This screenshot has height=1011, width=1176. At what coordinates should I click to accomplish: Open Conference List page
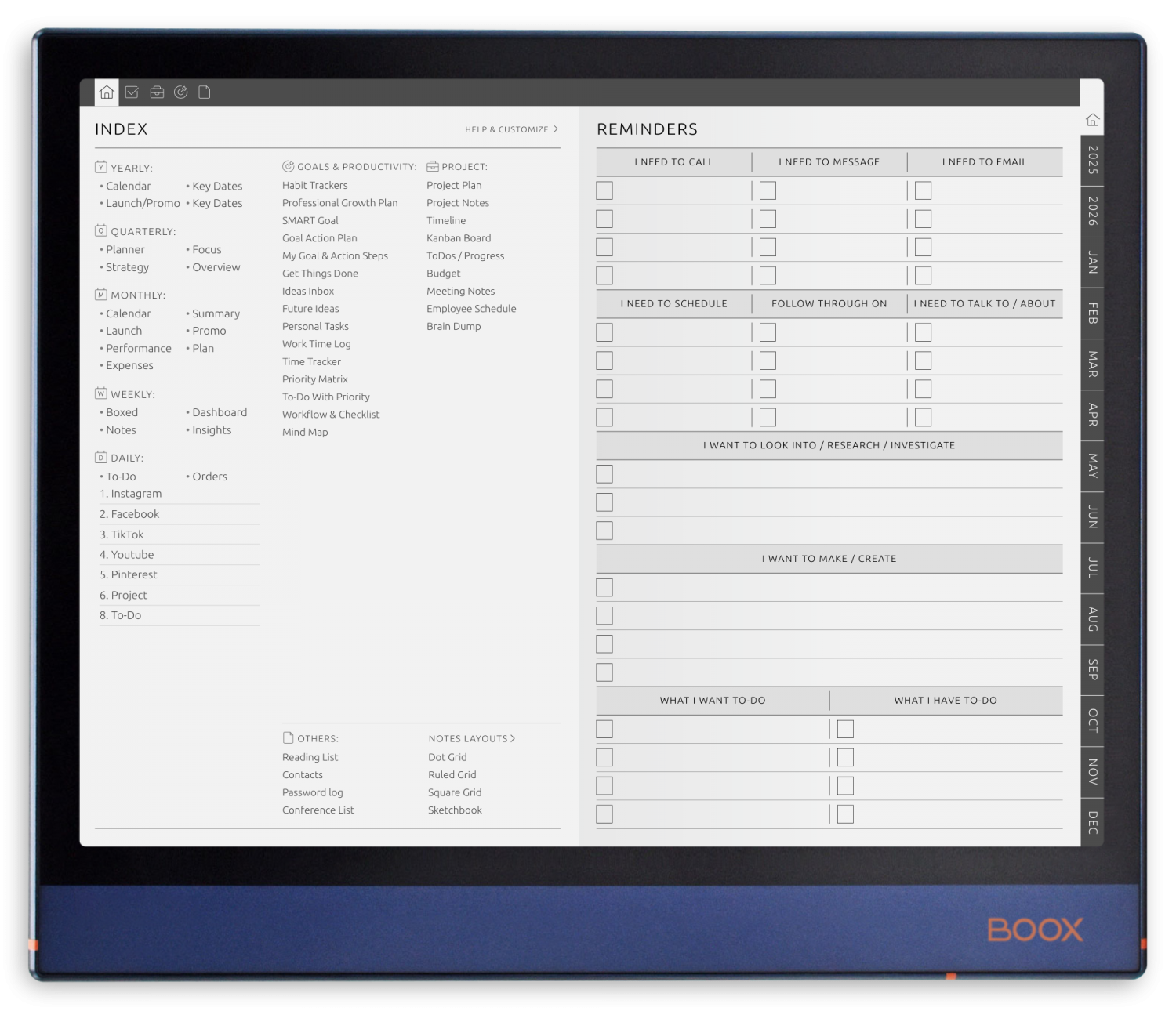pos(318,810)
